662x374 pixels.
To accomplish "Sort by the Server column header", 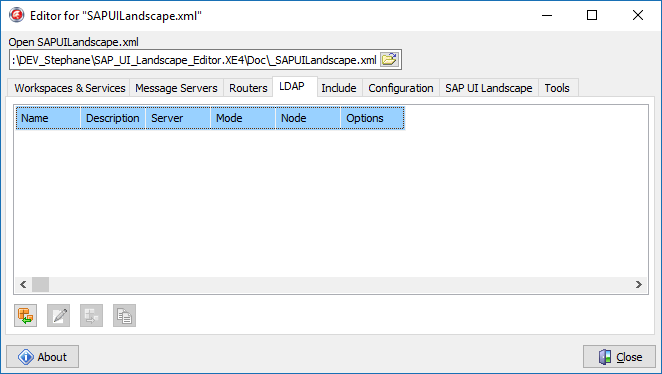I will pos(178,118).
